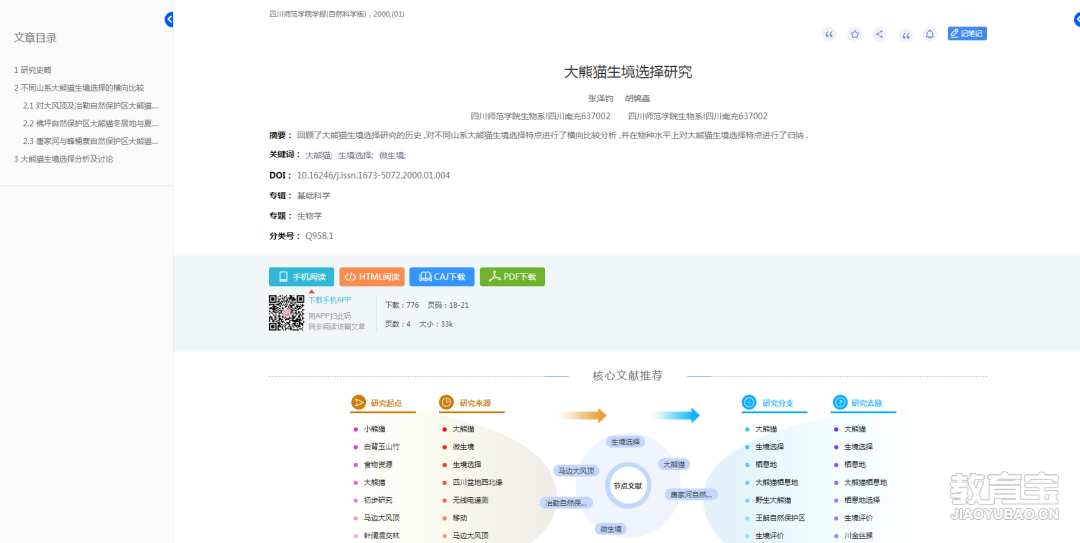This screenshot has height=543, width=1080.
Task: Open journal link 四川师范学院学报(自然科学版)
Action: (319, 14)
